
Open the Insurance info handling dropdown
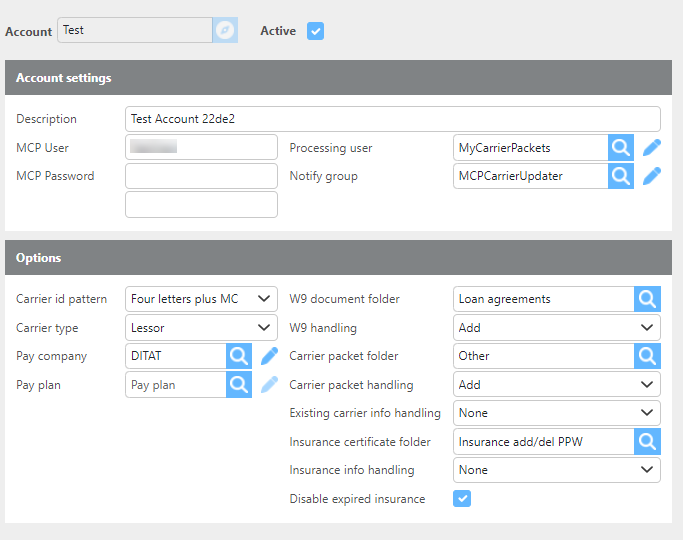click(x=556, y=470)
